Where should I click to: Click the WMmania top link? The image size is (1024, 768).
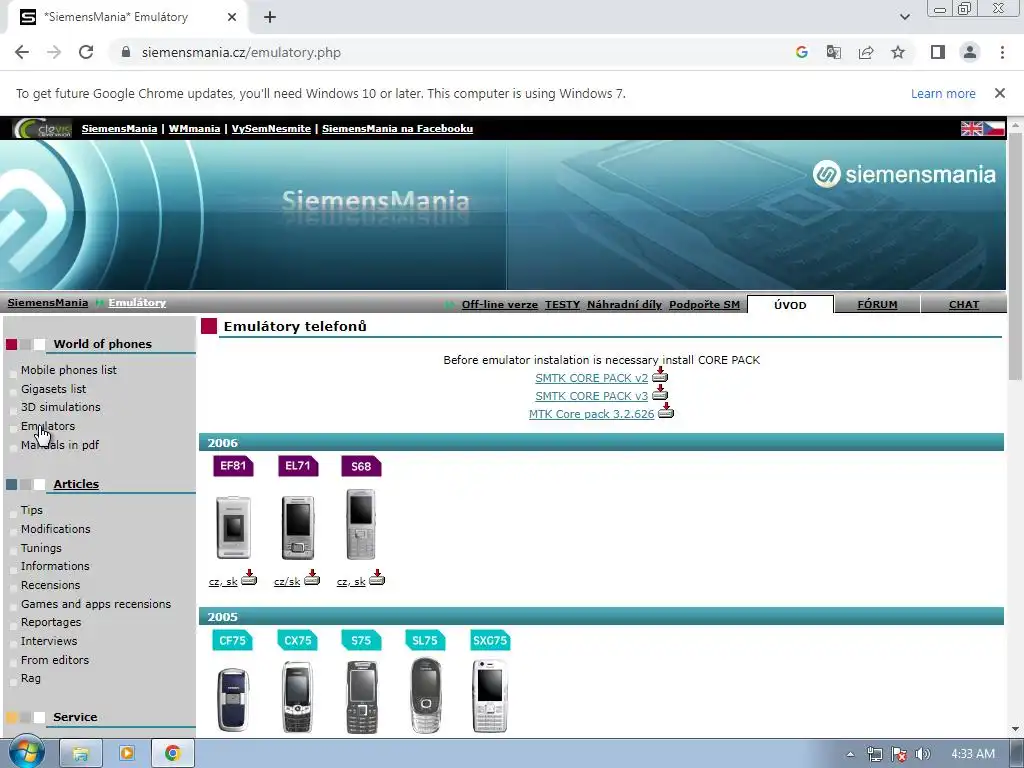(194, 129)
